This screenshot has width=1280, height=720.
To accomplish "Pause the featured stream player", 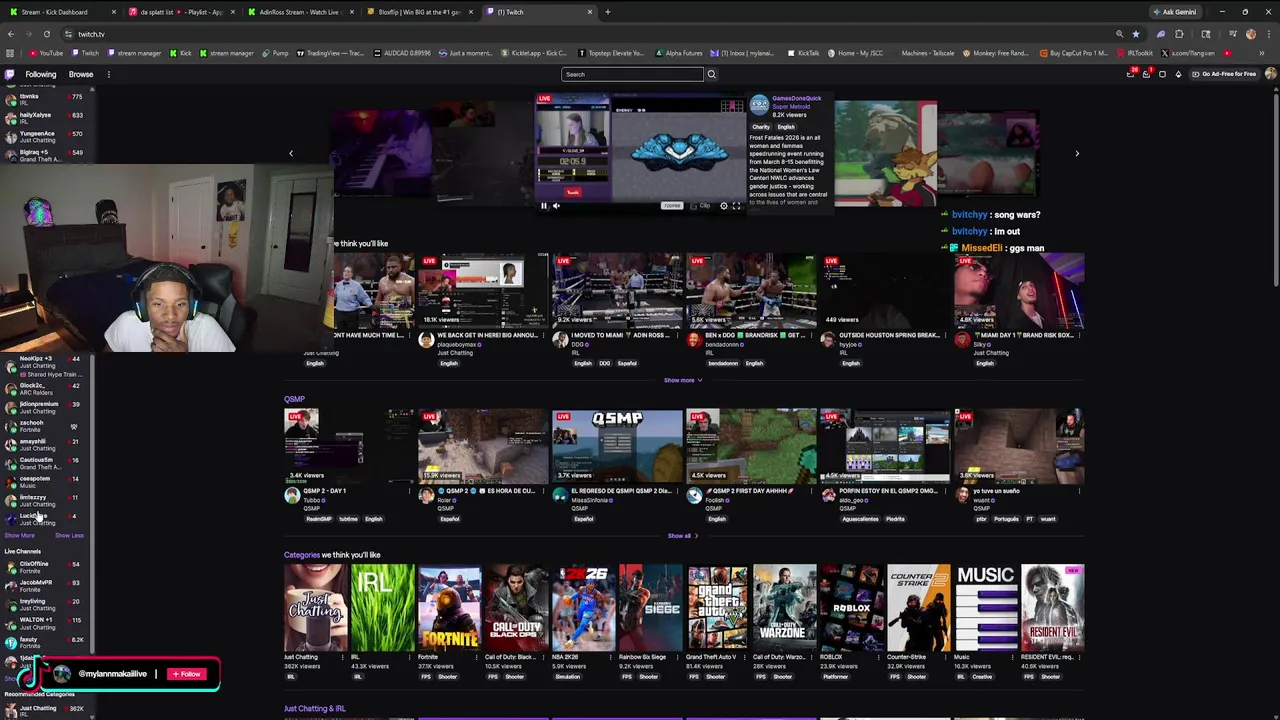I will pos(544,206).
